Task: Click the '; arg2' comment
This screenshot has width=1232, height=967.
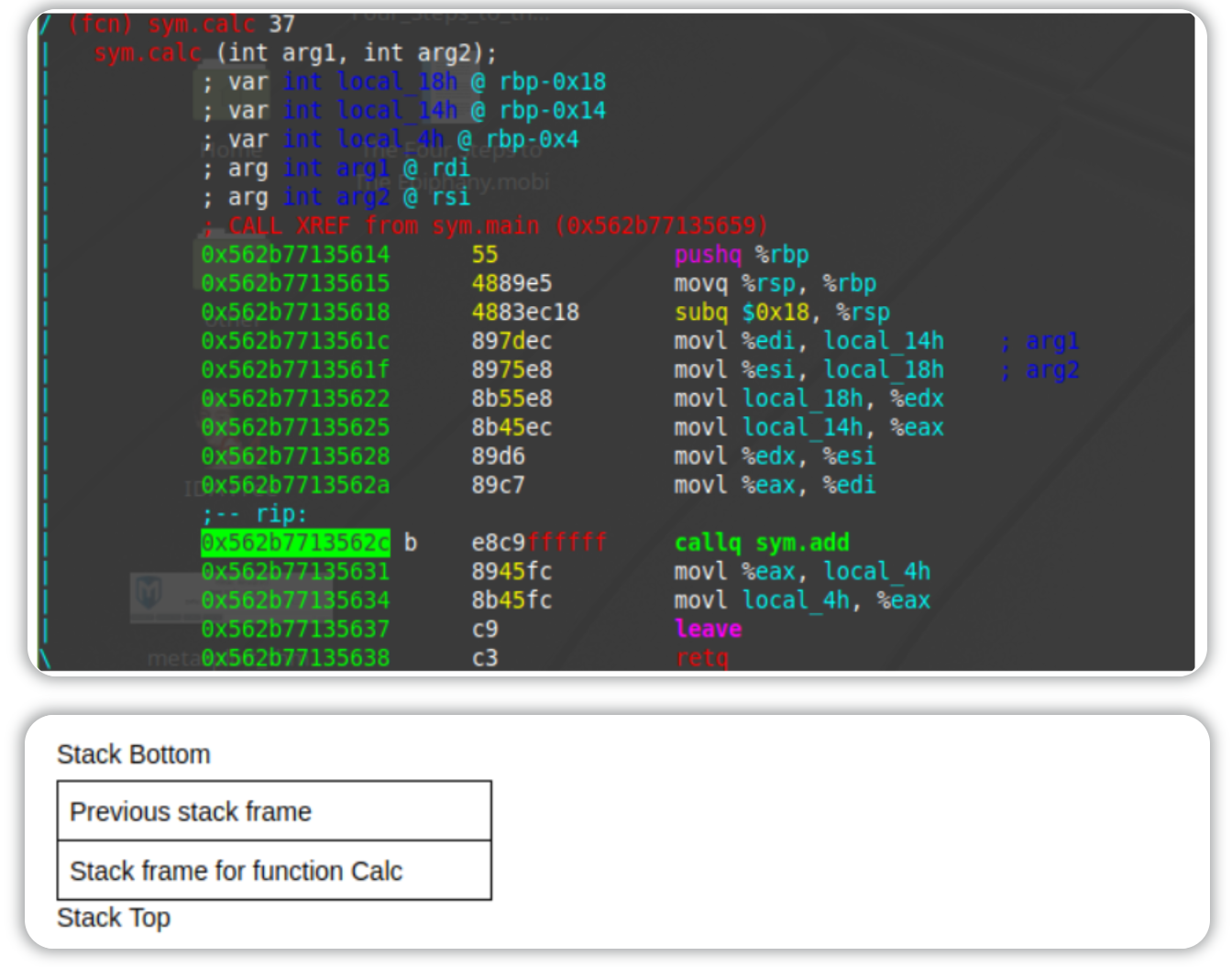Action: [1039, 370]
